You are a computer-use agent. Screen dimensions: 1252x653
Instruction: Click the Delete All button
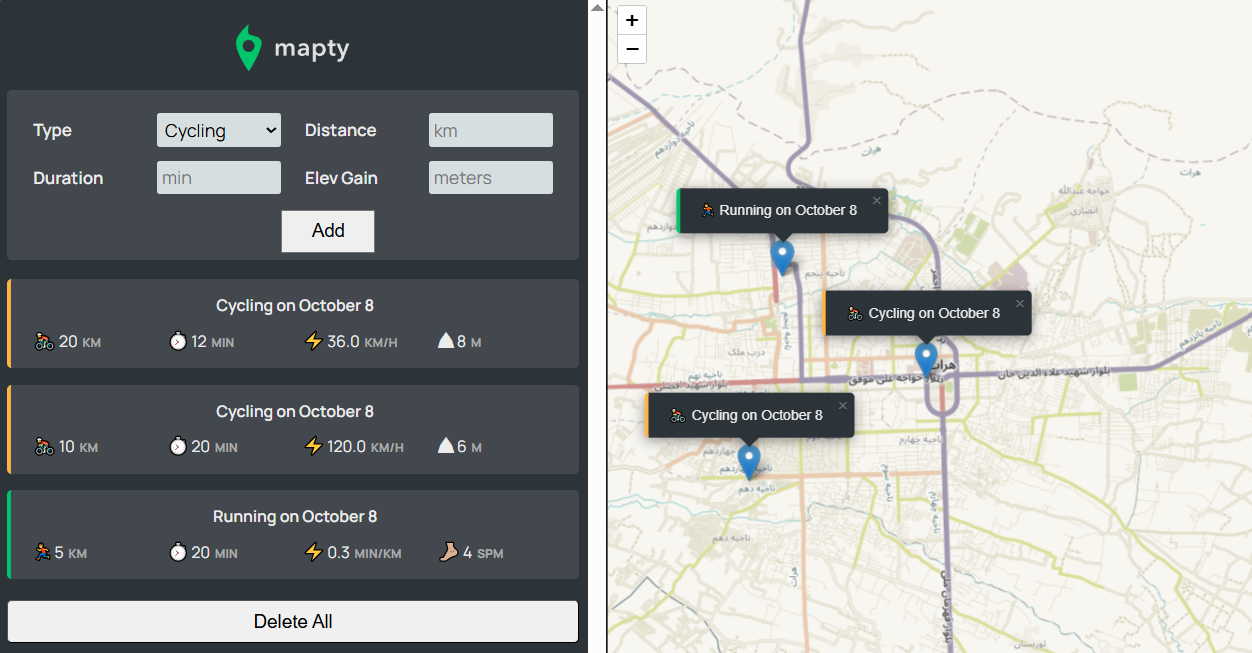coord(293,621)
